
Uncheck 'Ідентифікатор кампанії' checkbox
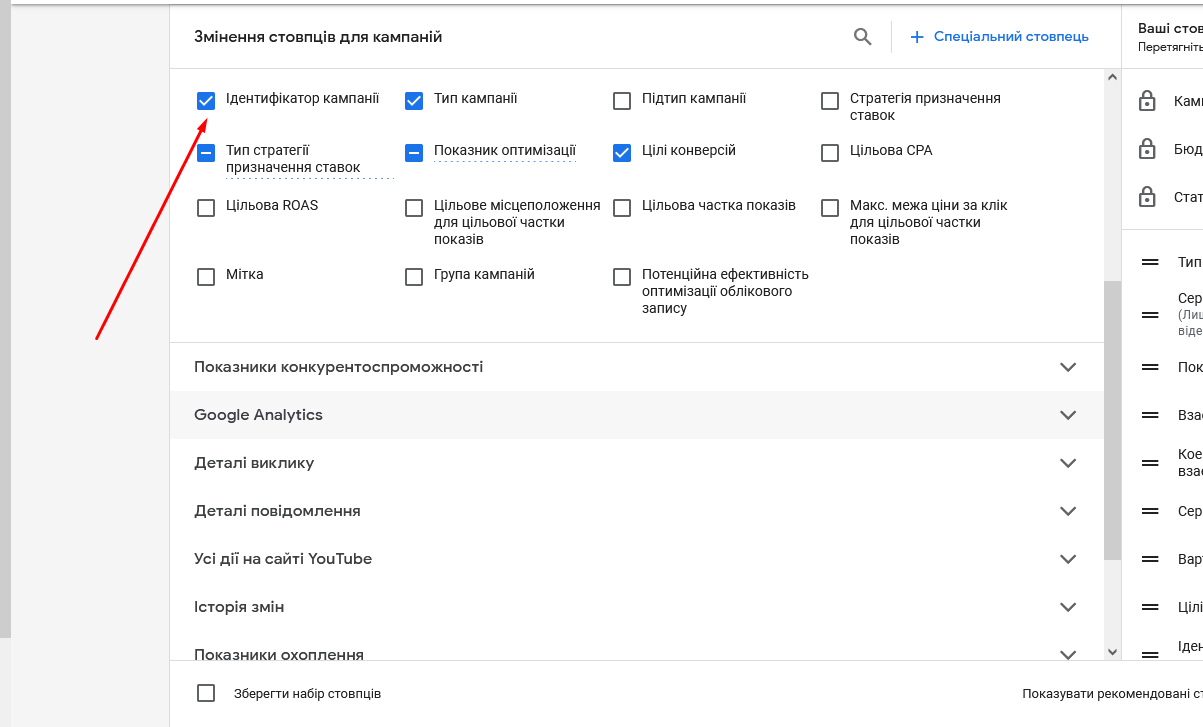coord(206,100)
